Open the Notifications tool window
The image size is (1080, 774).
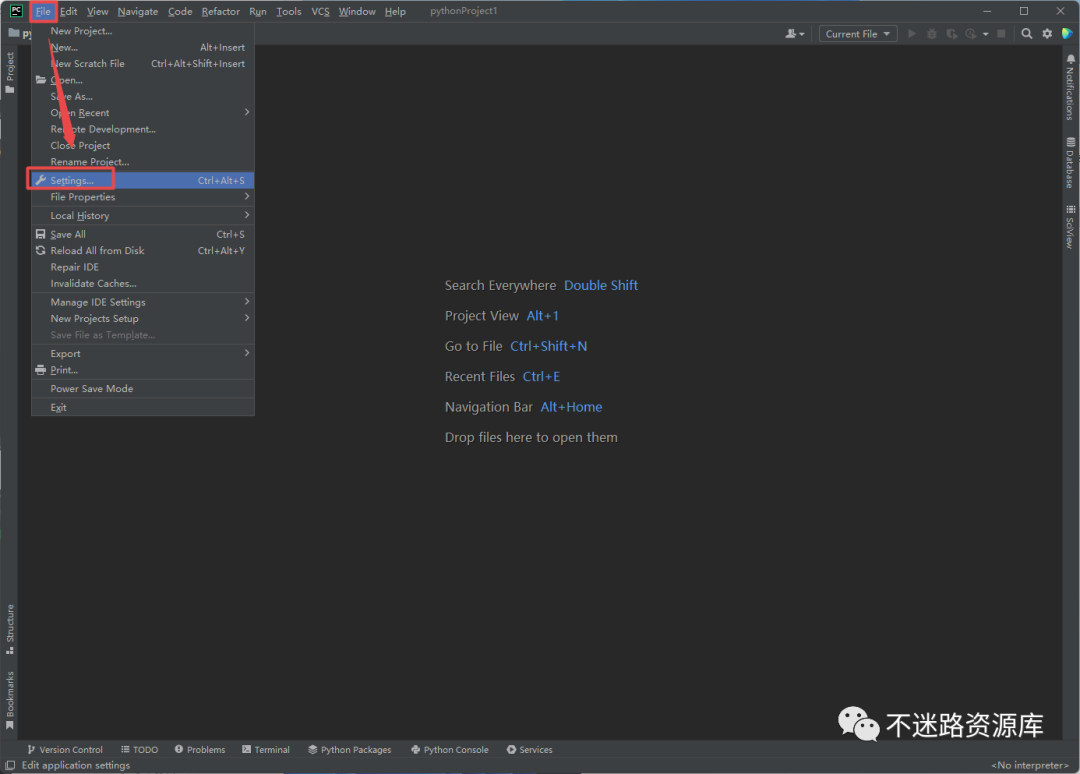(1070, 87)
